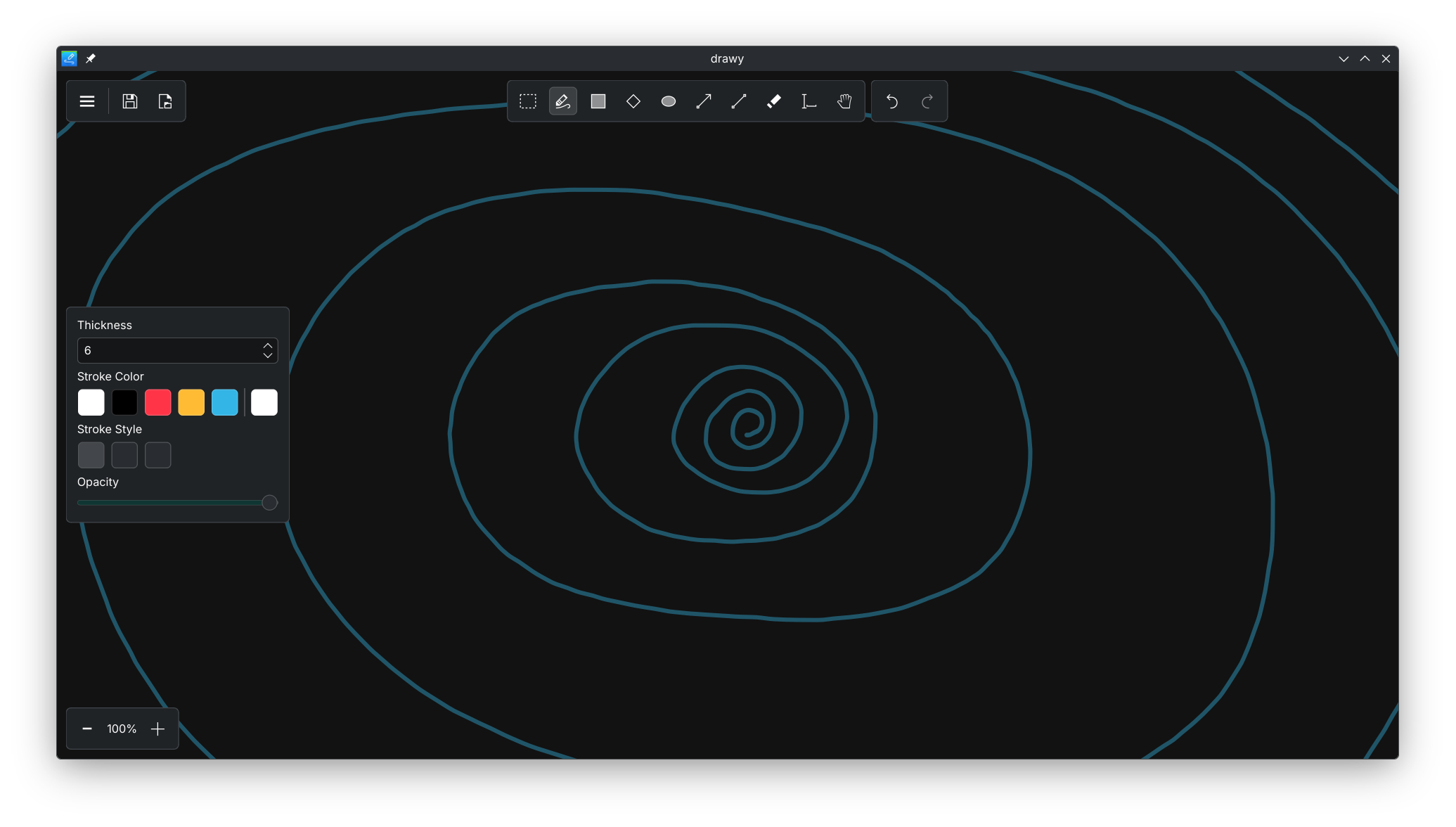Click the save file button
The width and height of the screenshot is (1456, 827).
(130, 101)
